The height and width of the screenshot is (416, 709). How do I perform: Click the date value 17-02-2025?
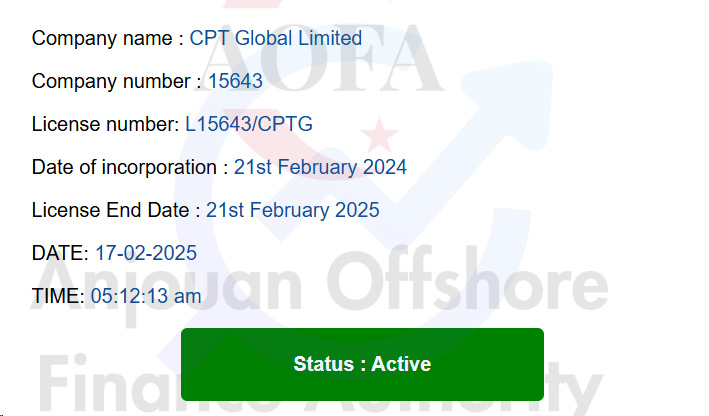point(146,253)
